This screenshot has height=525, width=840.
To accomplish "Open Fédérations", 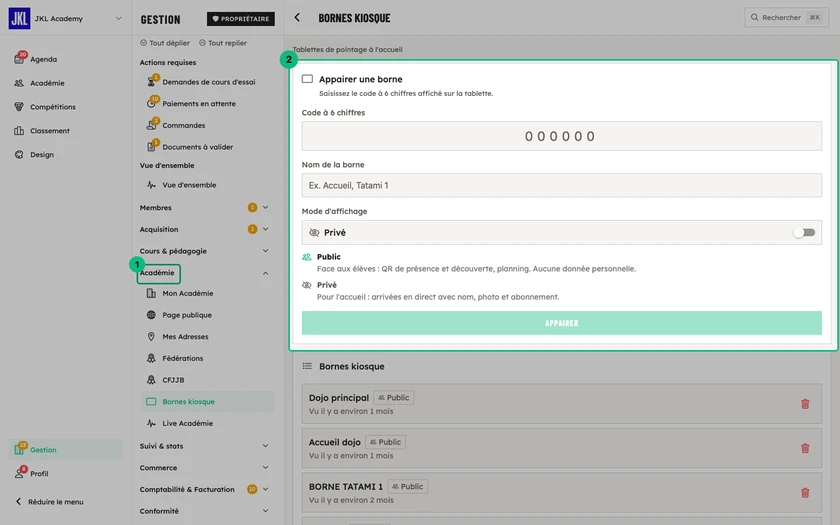I will pyautogui.click(x=182, y=358).
